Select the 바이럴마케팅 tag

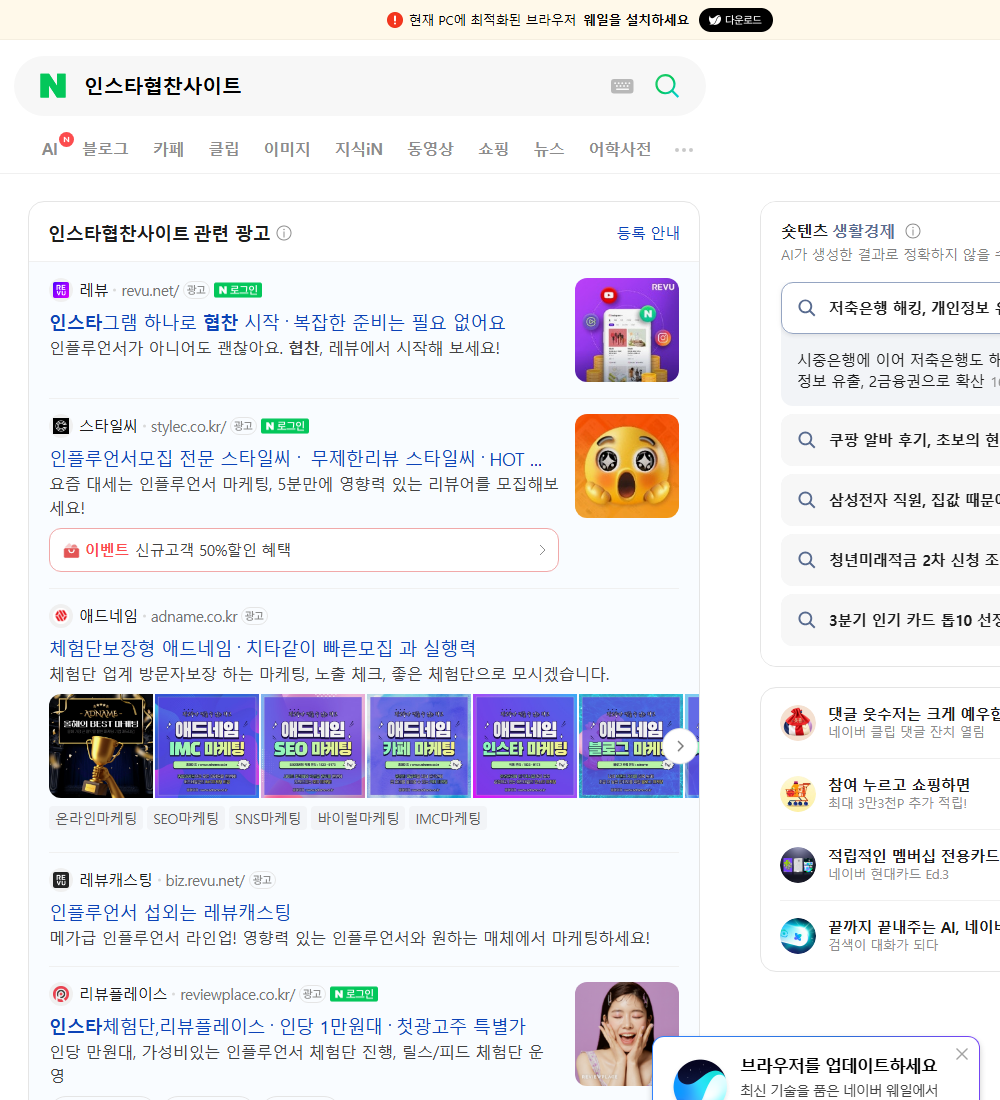(x=358, y=819)
